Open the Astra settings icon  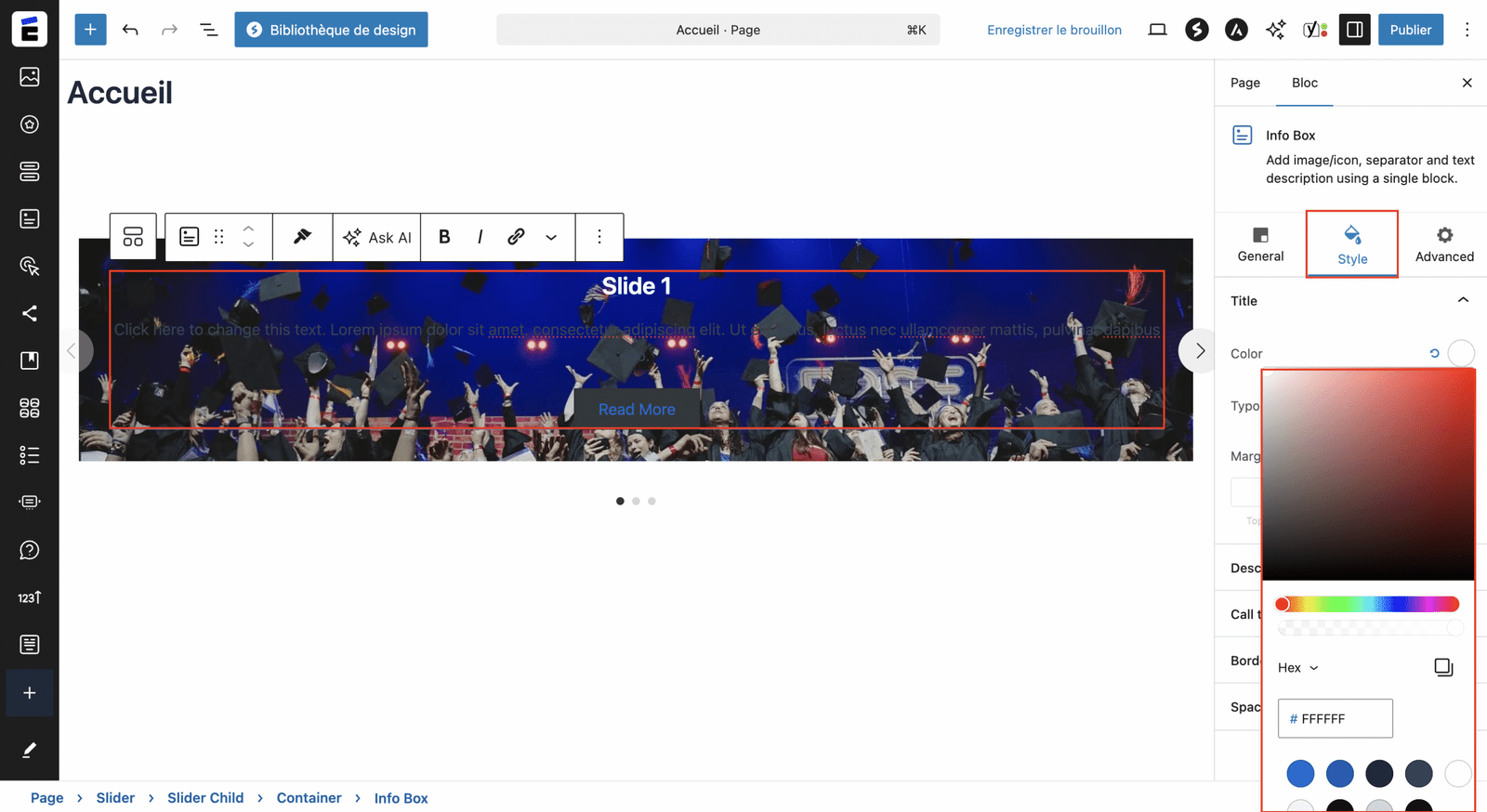click(1236, 30)
